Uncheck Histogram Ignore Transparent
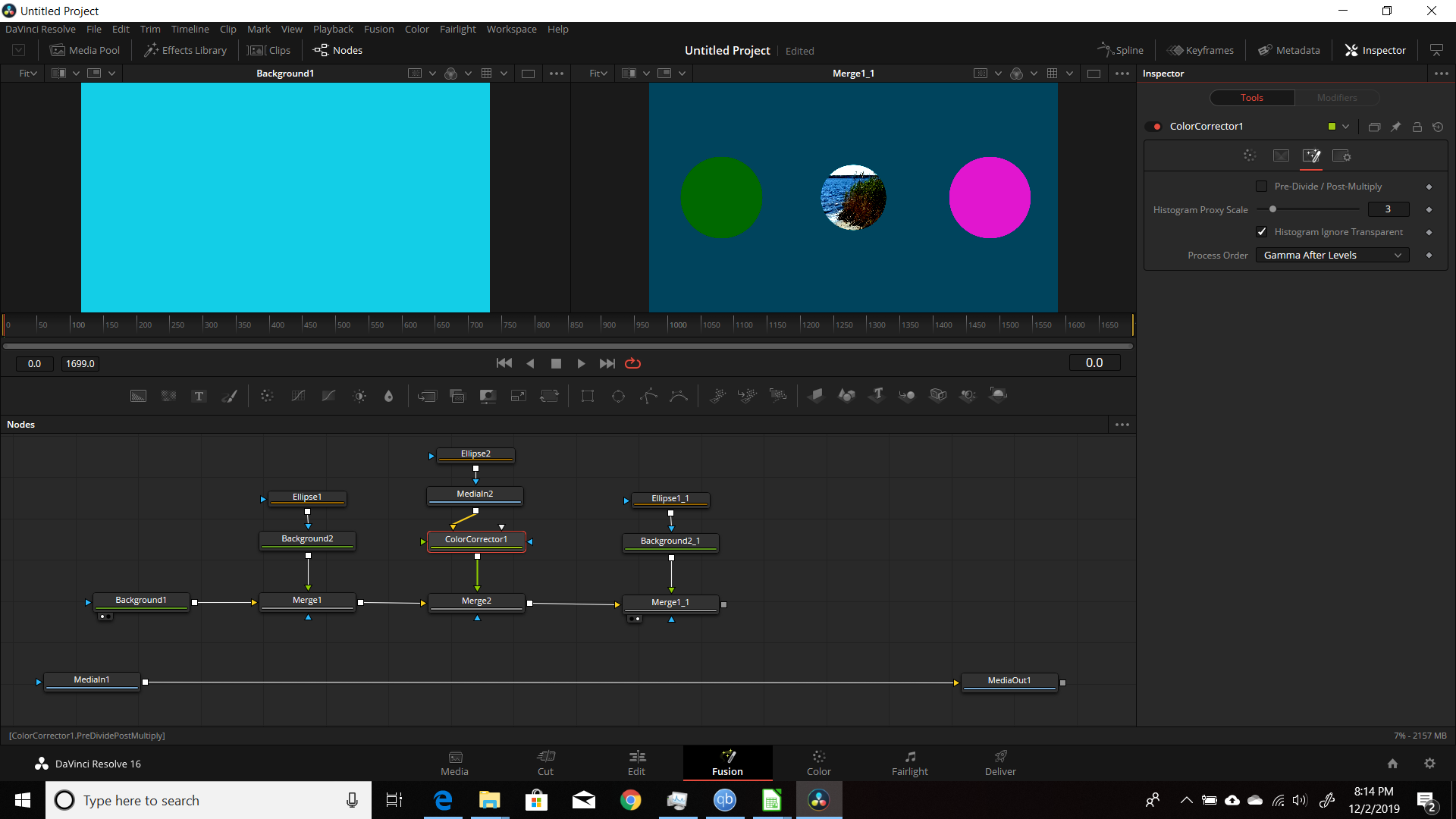This screenshot has height=819, width=1456. pos(1262,232)
